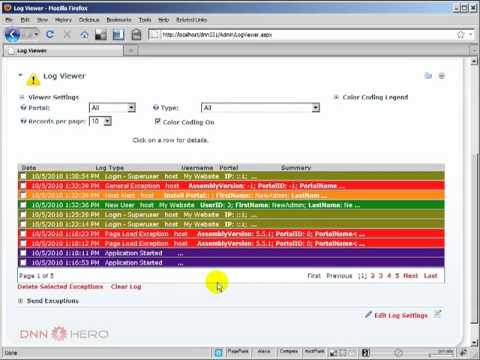The width and height of the screenshot is (480, 360).
Task: Go to page 3 of the log
Action: [381, 276]
